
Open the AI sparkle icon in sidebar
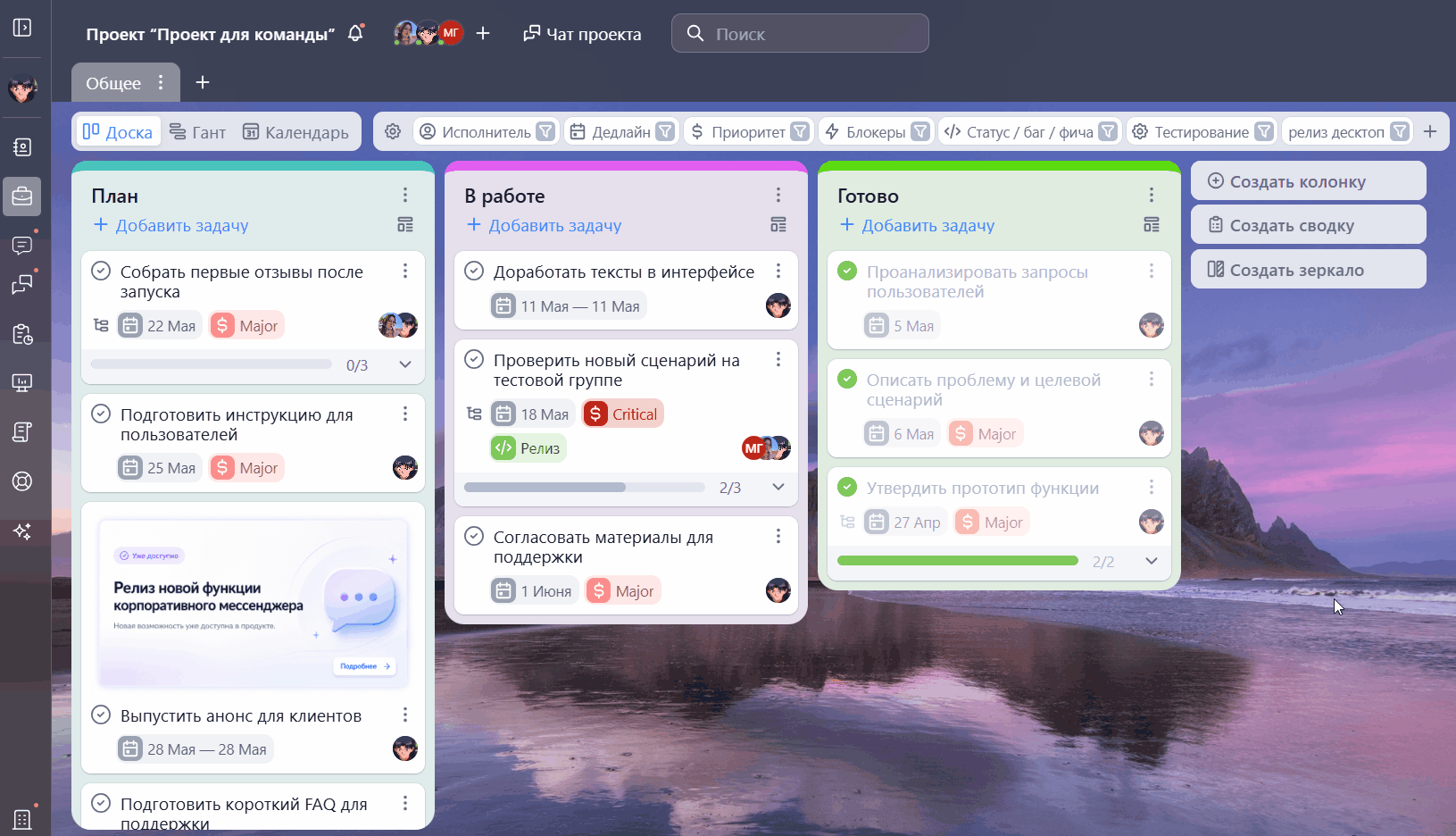coord(22,531)
